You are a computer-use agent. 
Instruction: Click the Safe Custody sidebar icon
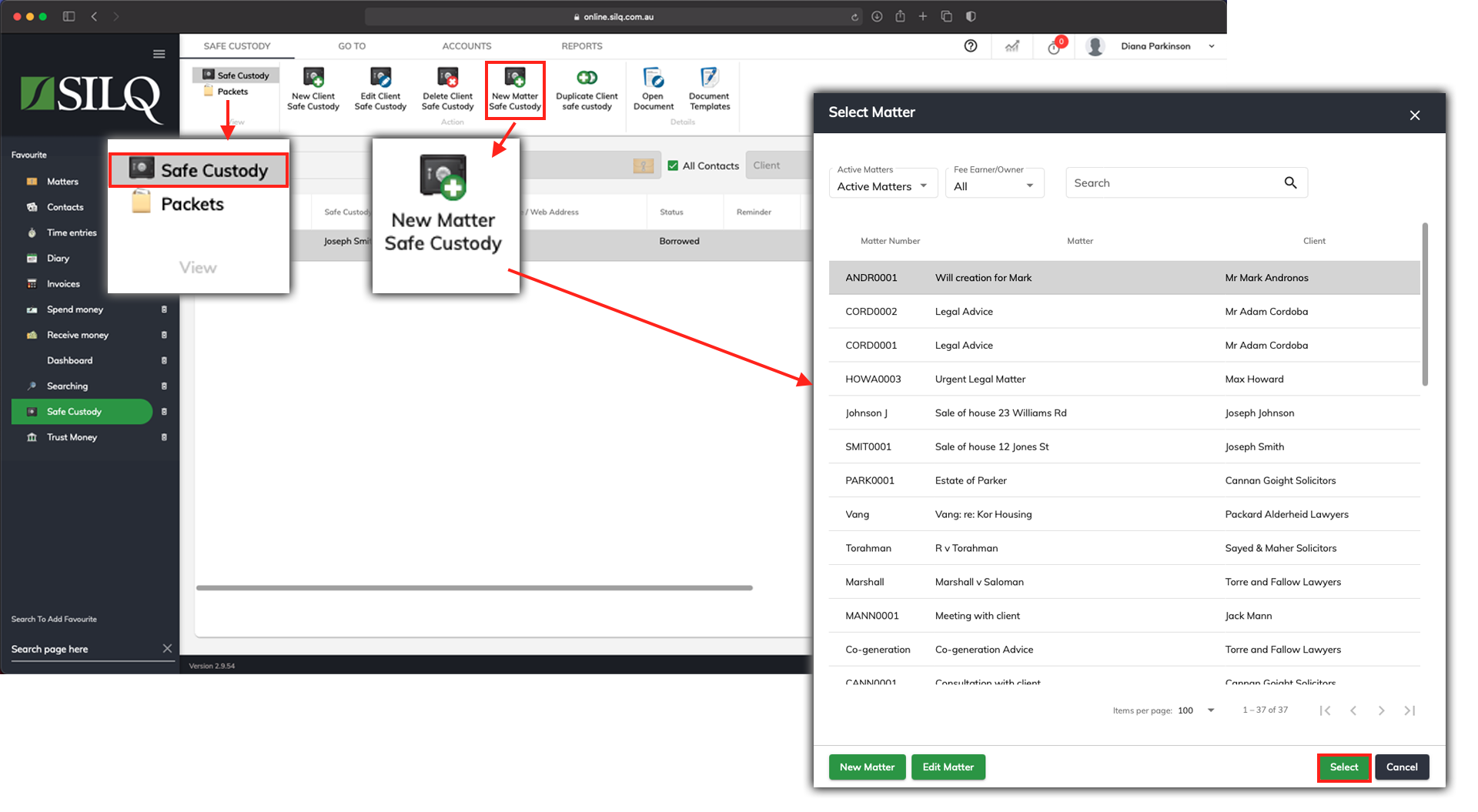point(32,411)
